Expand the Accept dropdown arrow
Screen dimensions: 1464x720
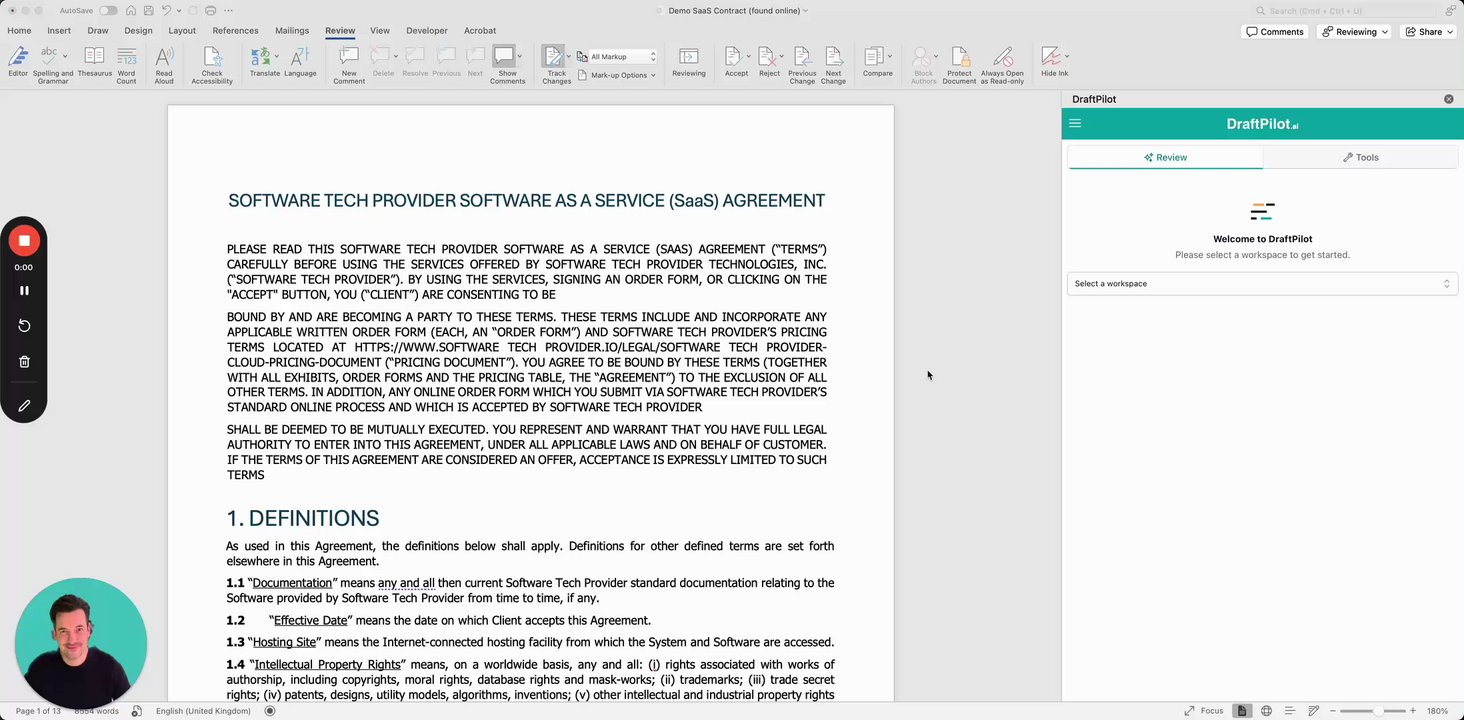(x=748, y=56)
